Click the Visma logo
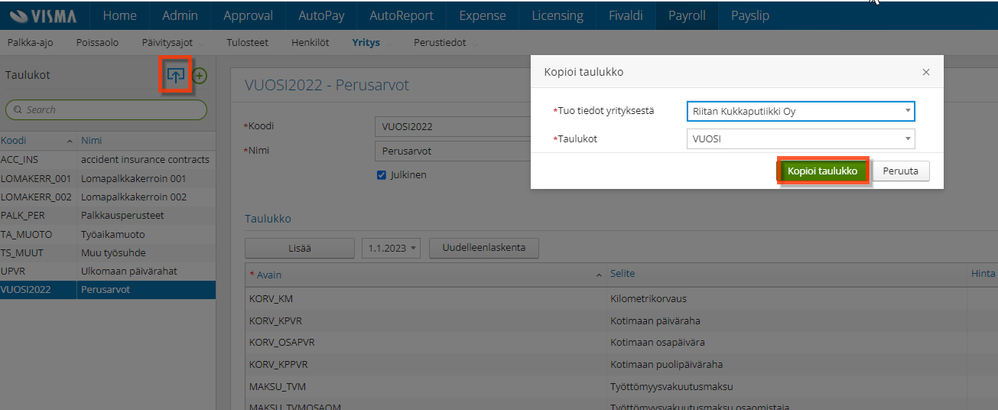The height and width of the screenshot is (410, 998). [x=47, y=16]
